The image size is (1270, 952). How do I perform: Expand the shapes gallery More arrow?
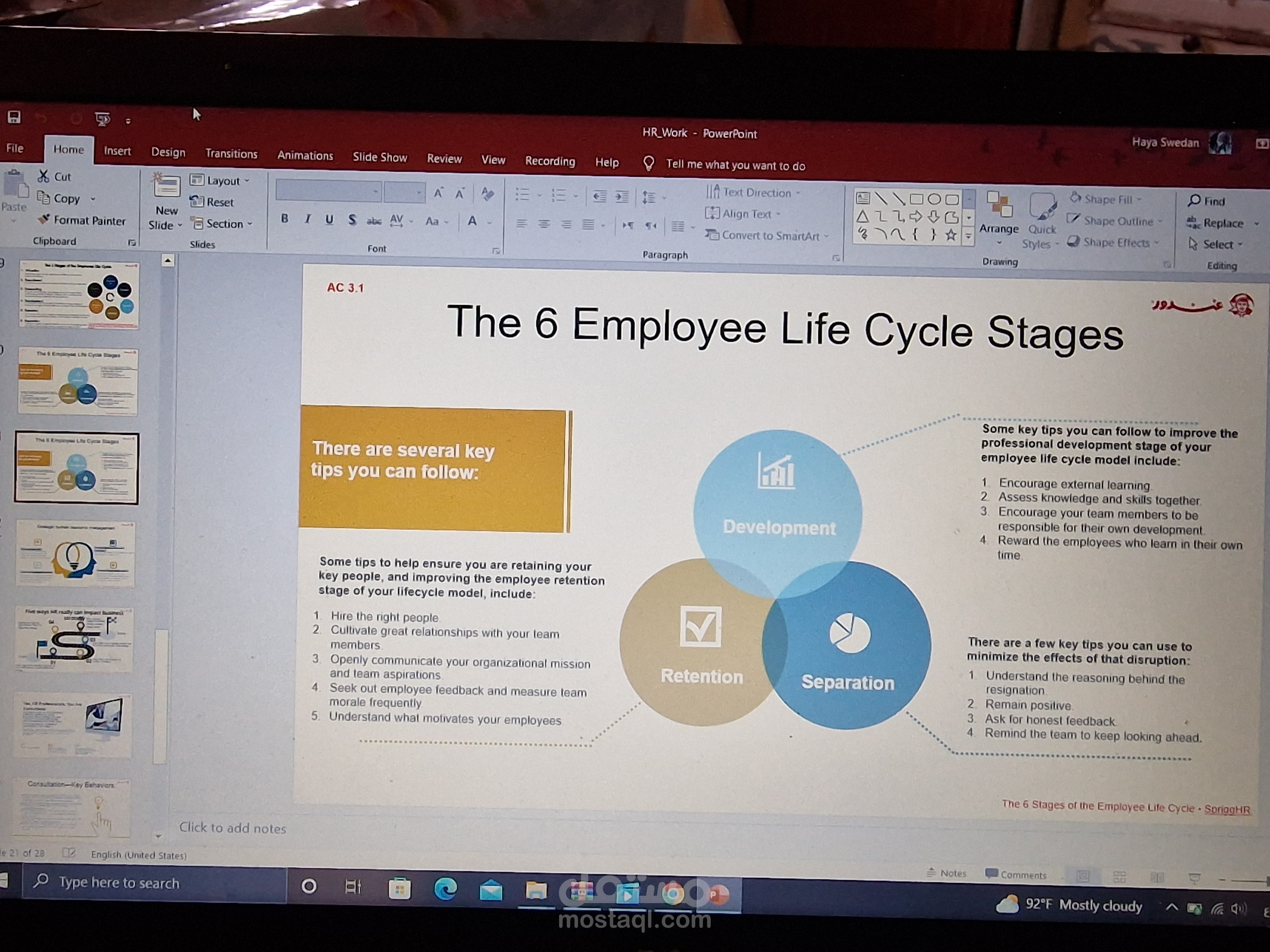[x=969, y=236]
